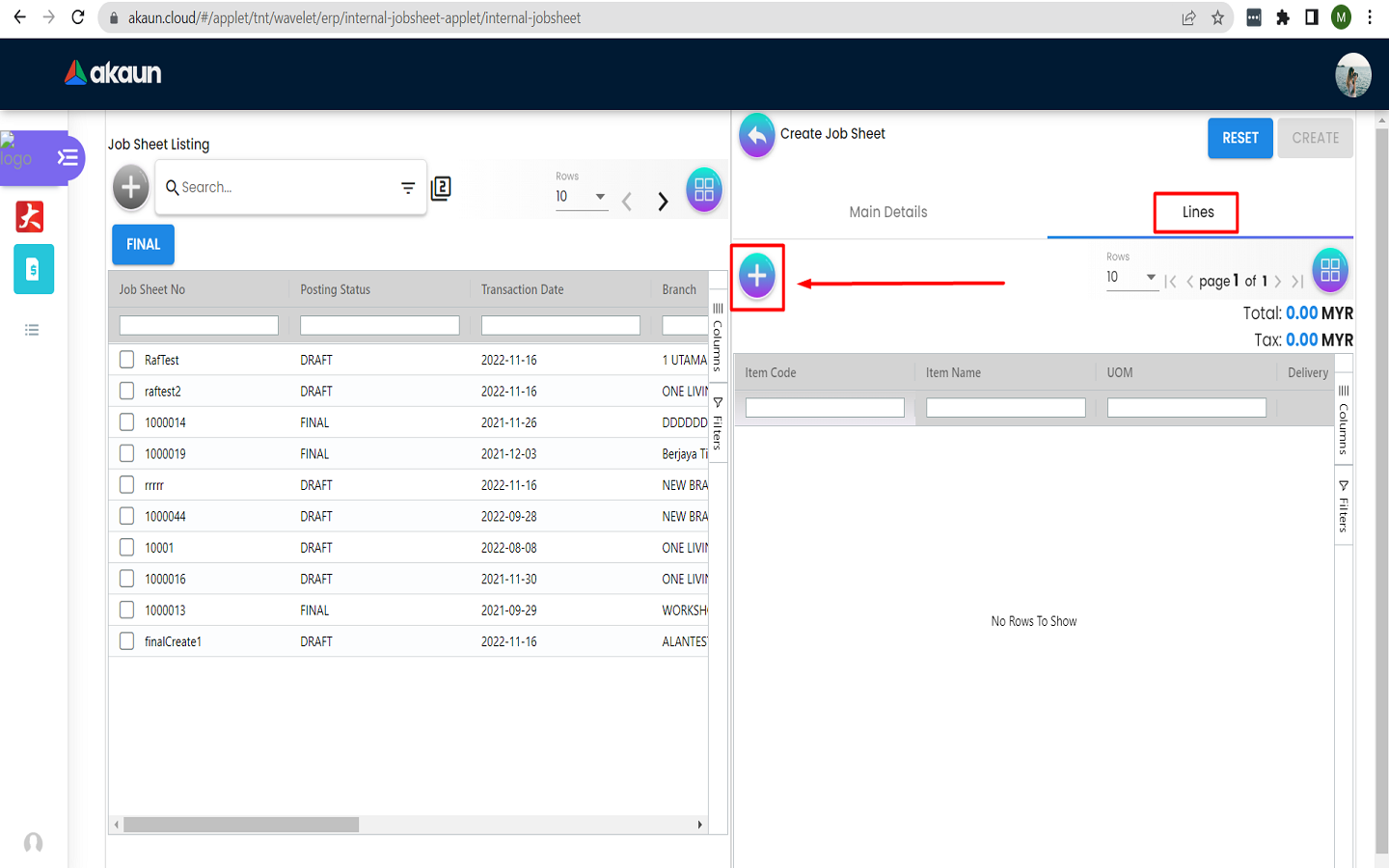Expand the Rows dropdown in the Lines panel
The image size is (1389, 868).
pyautogui.click(x=1130, y=278)
